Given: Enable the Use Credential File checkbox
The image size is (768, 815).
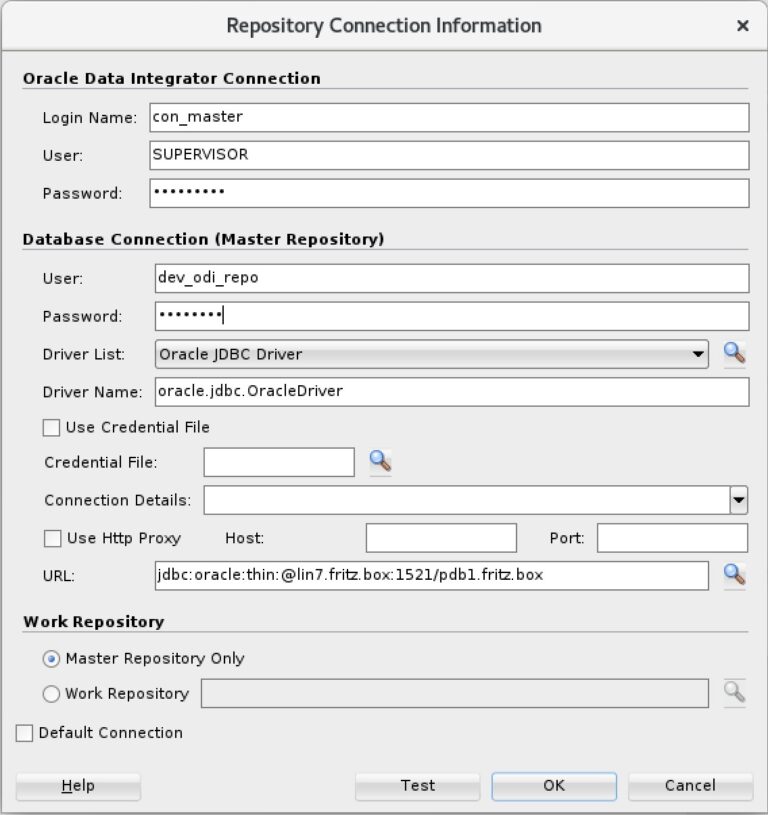Looking at the screenshot, I should (51, 428).
